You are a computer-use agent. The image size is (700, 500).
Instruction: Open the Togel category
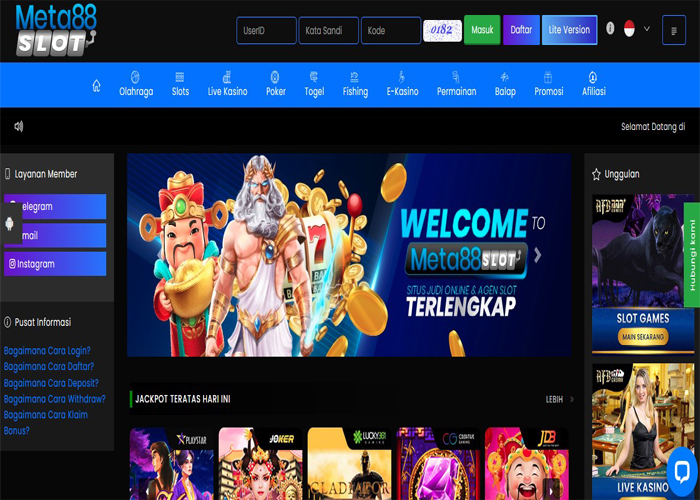[x=314, y=84]
